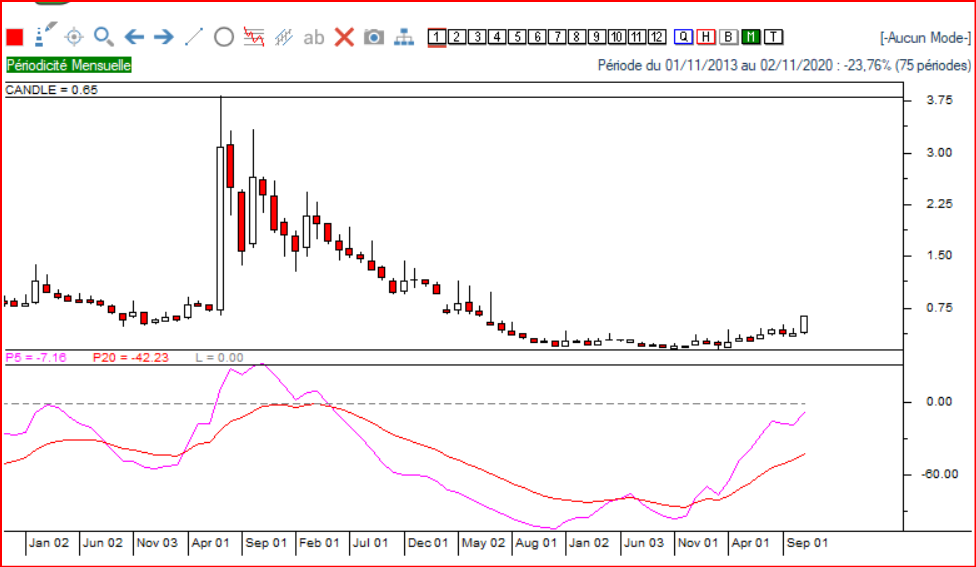976x567 pixels.
Task: Open the hierarchy tree icon
Action: [x=404, y=37]
